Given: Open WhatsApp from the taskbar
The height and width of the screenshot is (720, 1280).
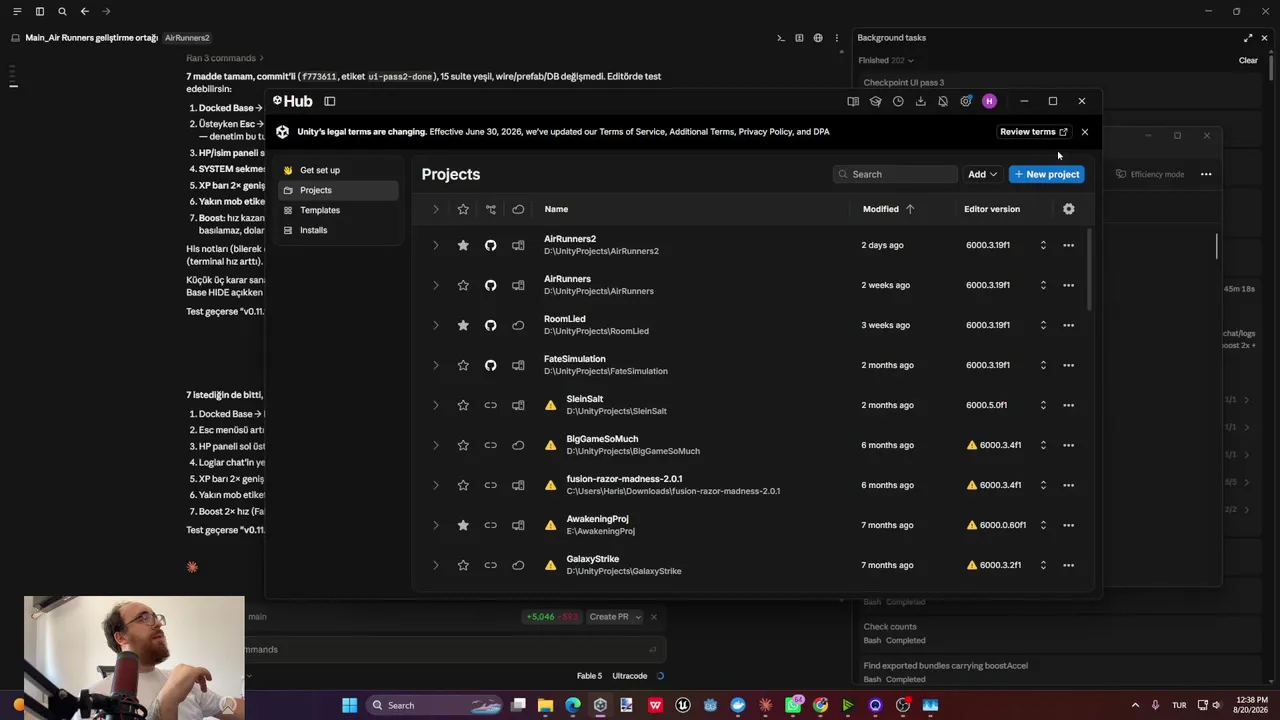Looking at the screenshot, I should point(793,705).
